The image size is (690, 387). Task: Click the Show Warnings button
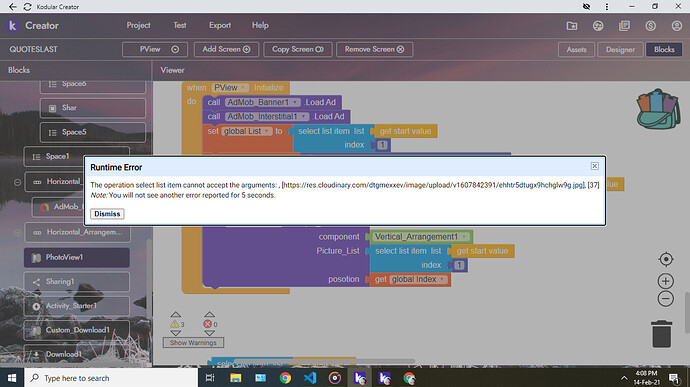click(193, 343)
